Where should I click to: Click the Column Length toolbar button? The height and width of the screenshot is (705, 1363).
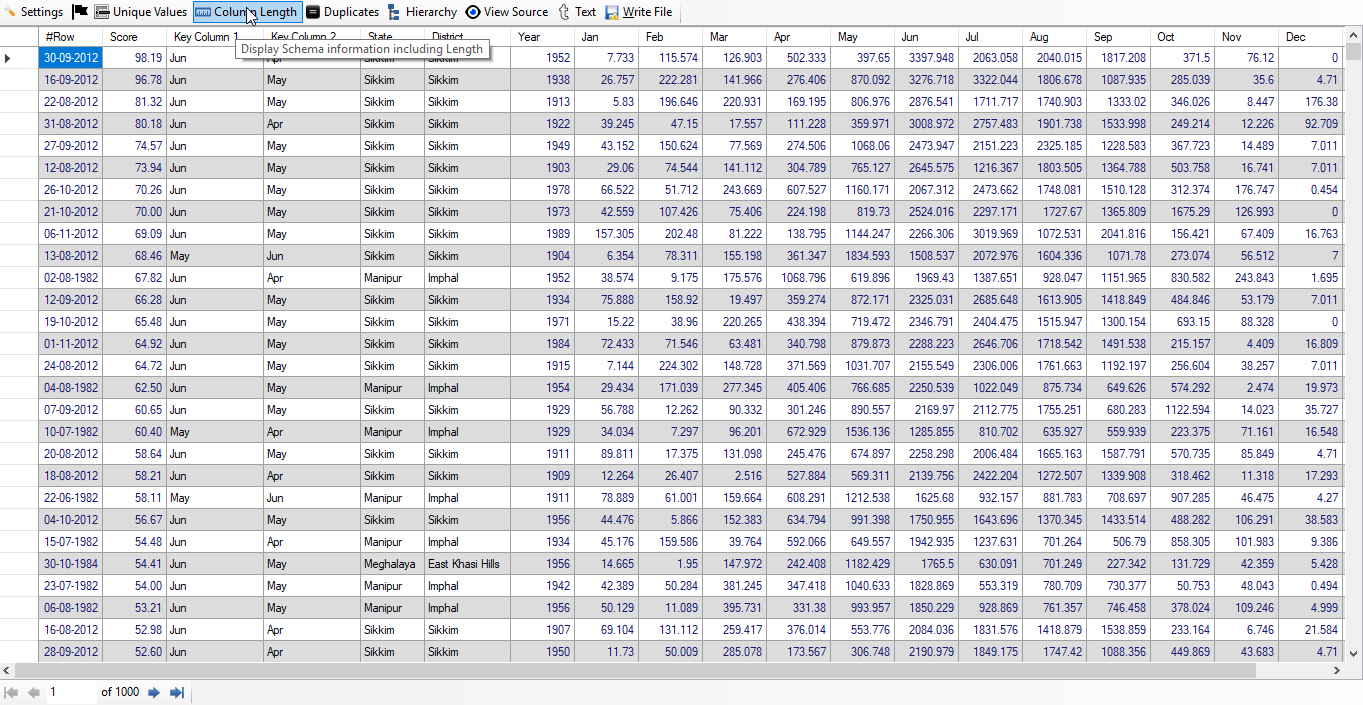point(246,12)
